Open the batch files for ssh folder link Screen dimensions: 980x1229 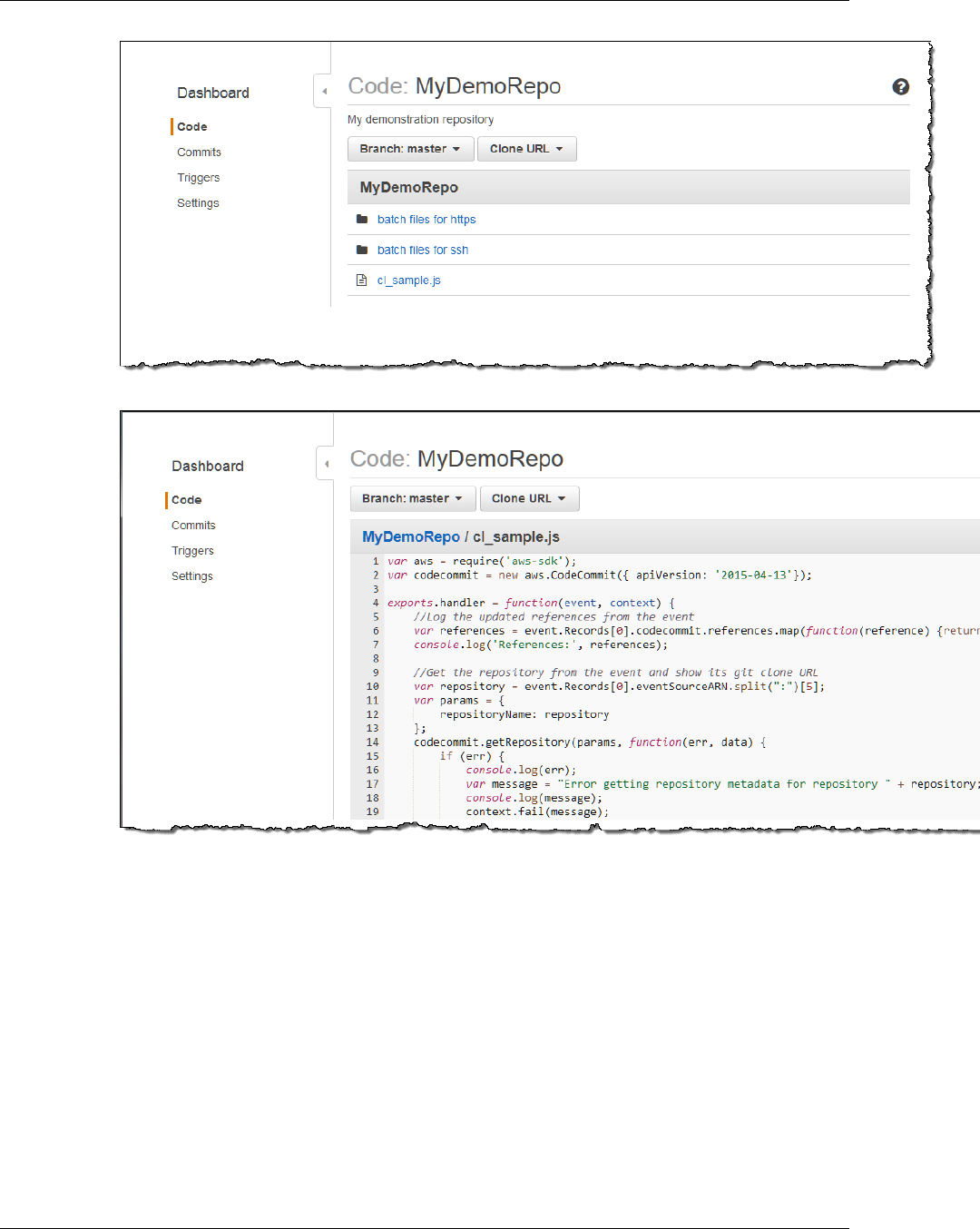[x=423, y=250]
